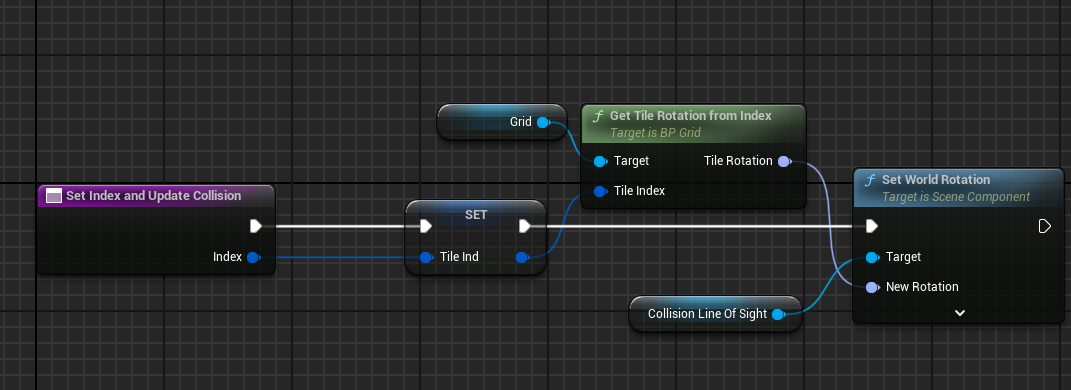Click the SET node execution input pin
This screenshot has height=390, width=1071.
pyautogui.click(x=426, y=226)
